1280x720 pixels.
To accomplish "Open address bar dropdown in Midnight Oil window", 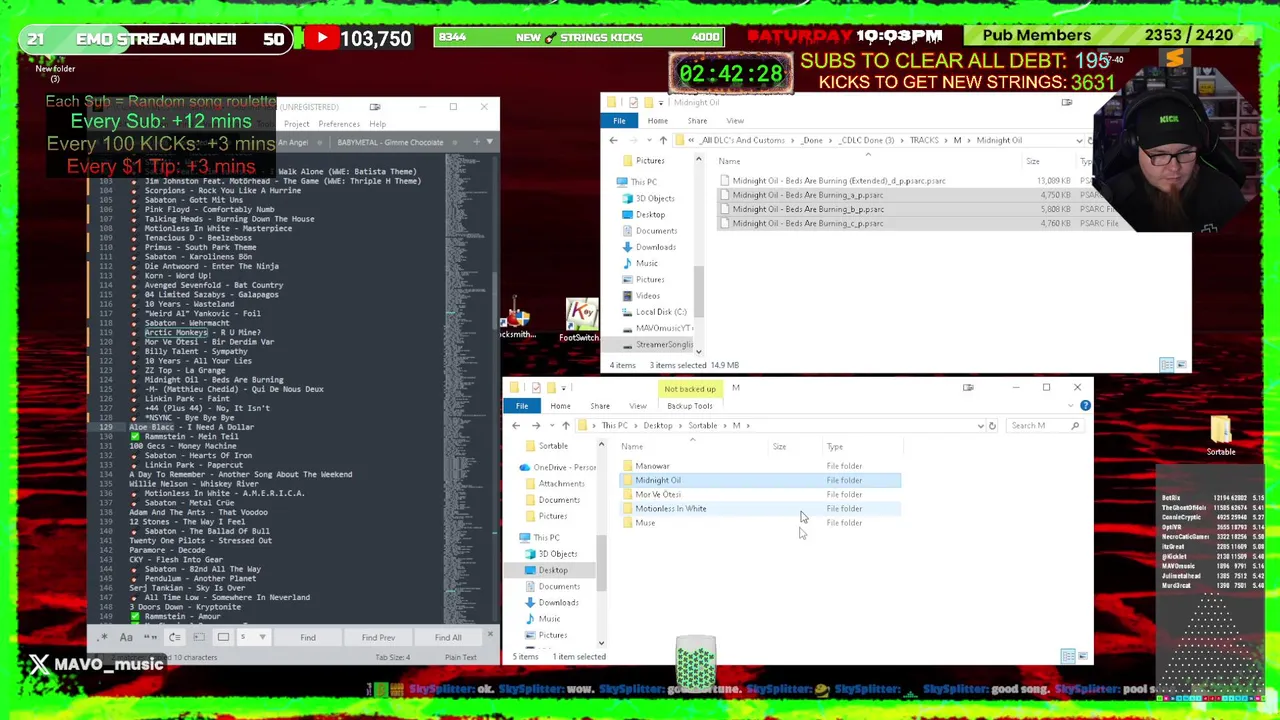I will click(1078, 140).
